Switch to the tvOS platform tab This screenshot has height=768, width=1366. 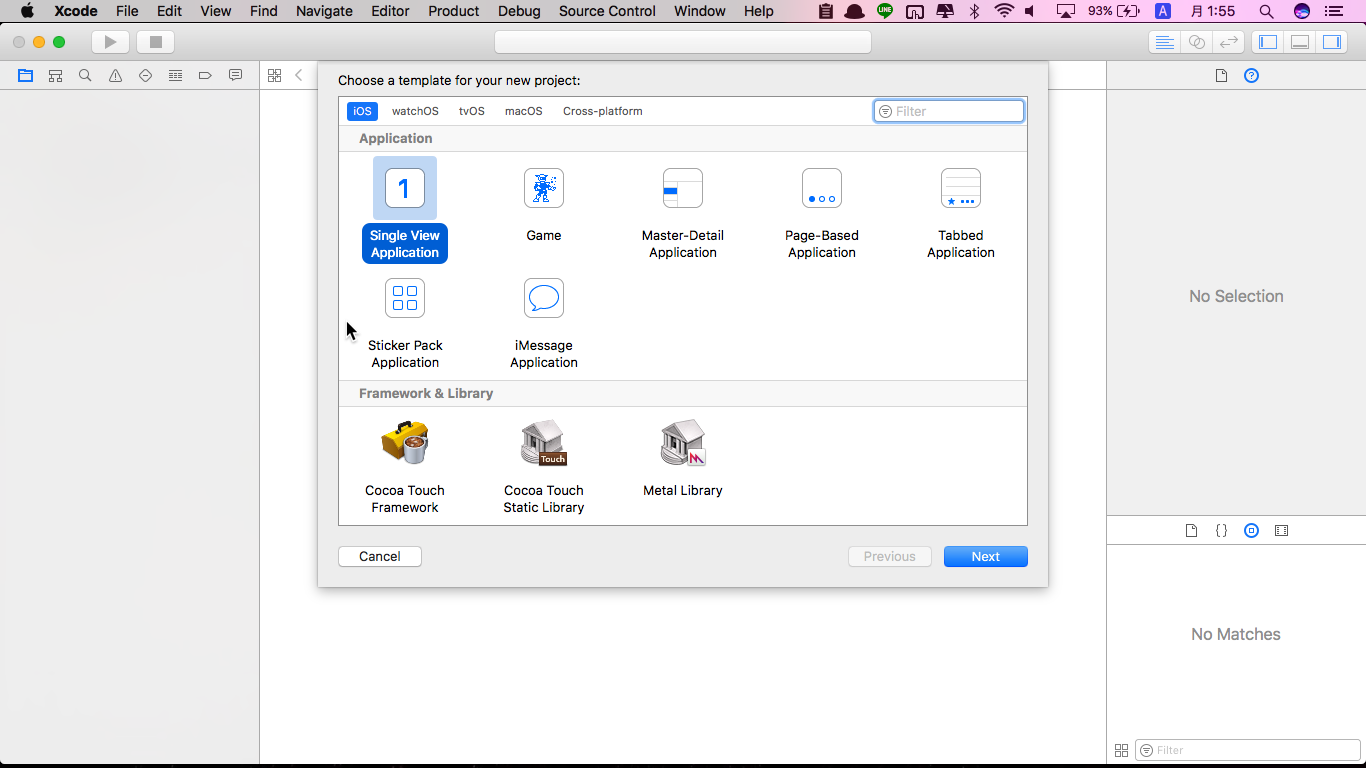click(x=472, y=111)
